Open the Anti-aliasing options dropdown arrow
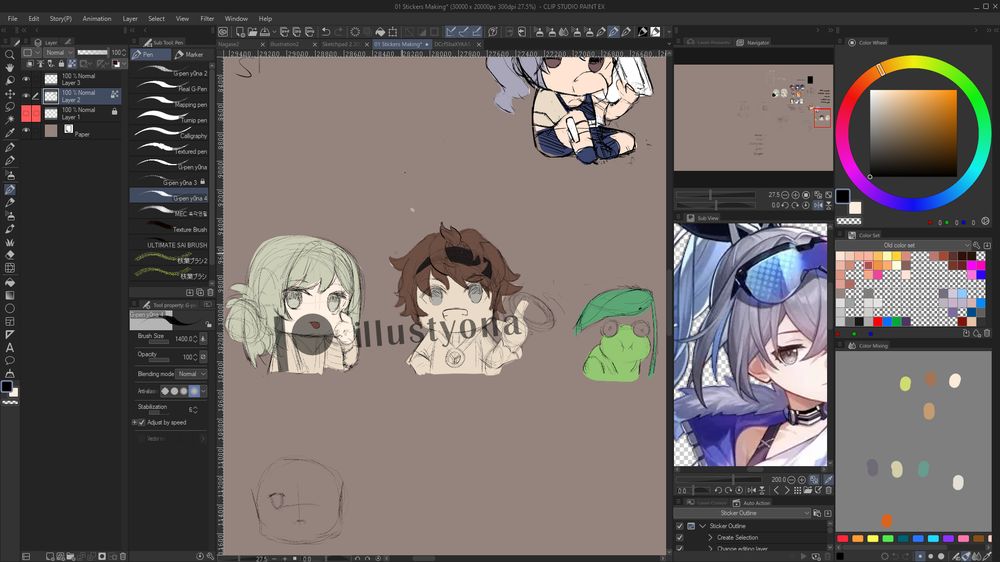Image resolution: width=1000 pixels, height=562 pixels. [x=203, y=391]
